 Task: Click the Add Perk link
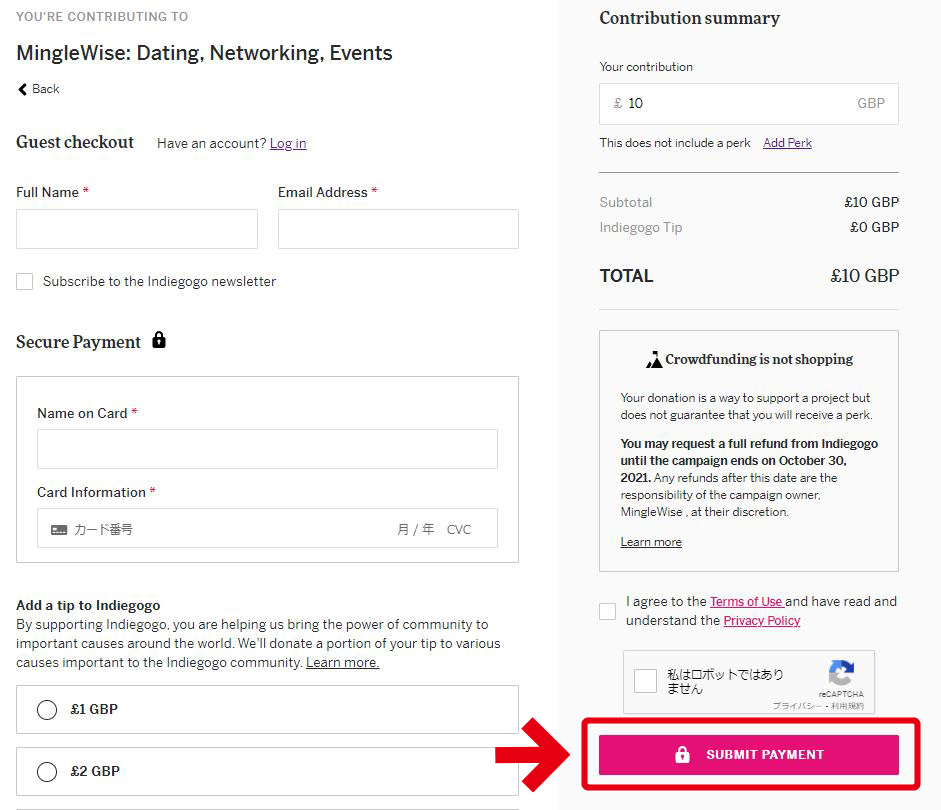[x=787, y=142]
